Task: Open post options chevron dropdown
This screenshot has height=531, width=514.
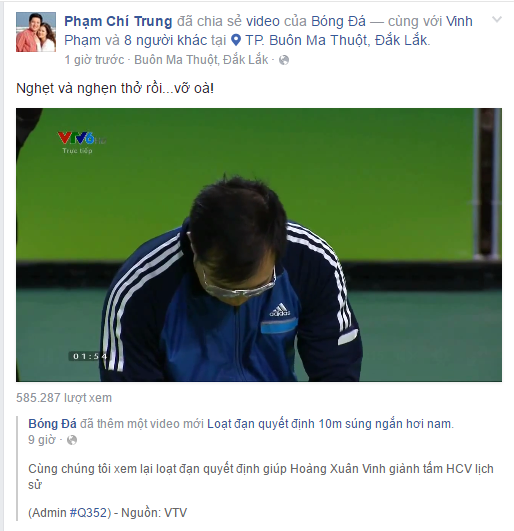Action: pyautogui.click(x=496, y=20)
